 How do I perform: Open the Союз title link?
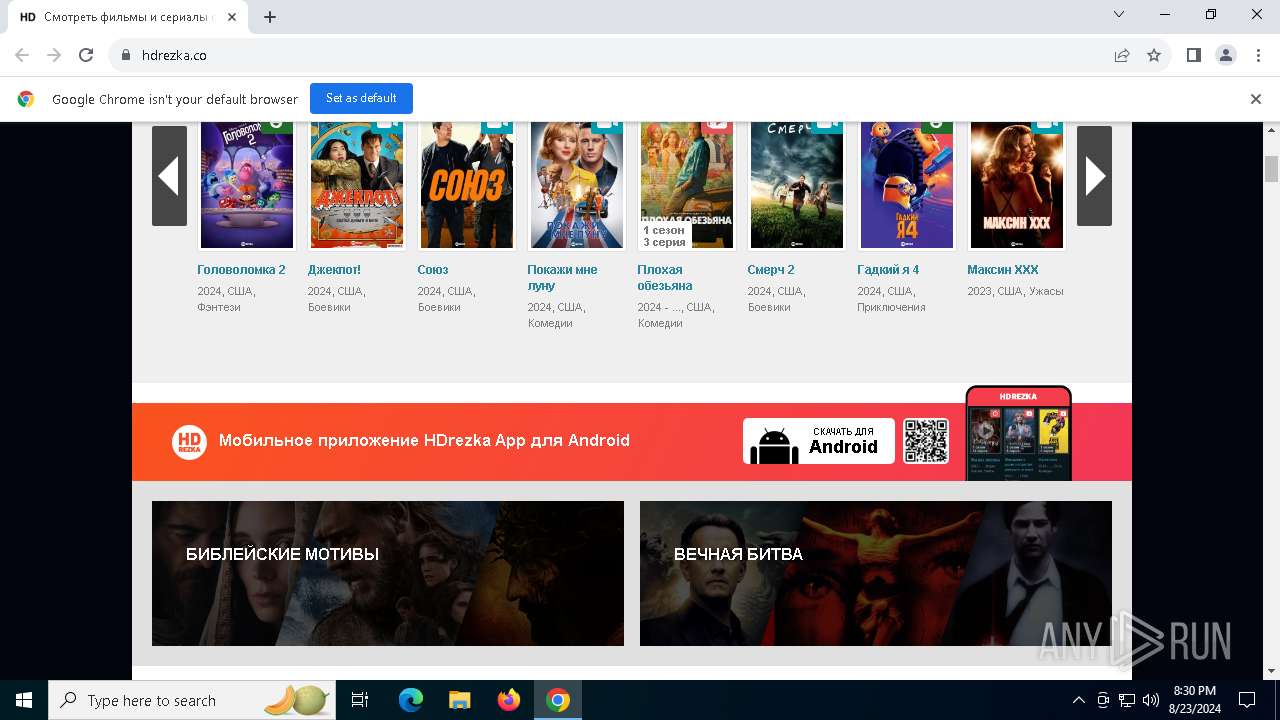pos(433,270)
